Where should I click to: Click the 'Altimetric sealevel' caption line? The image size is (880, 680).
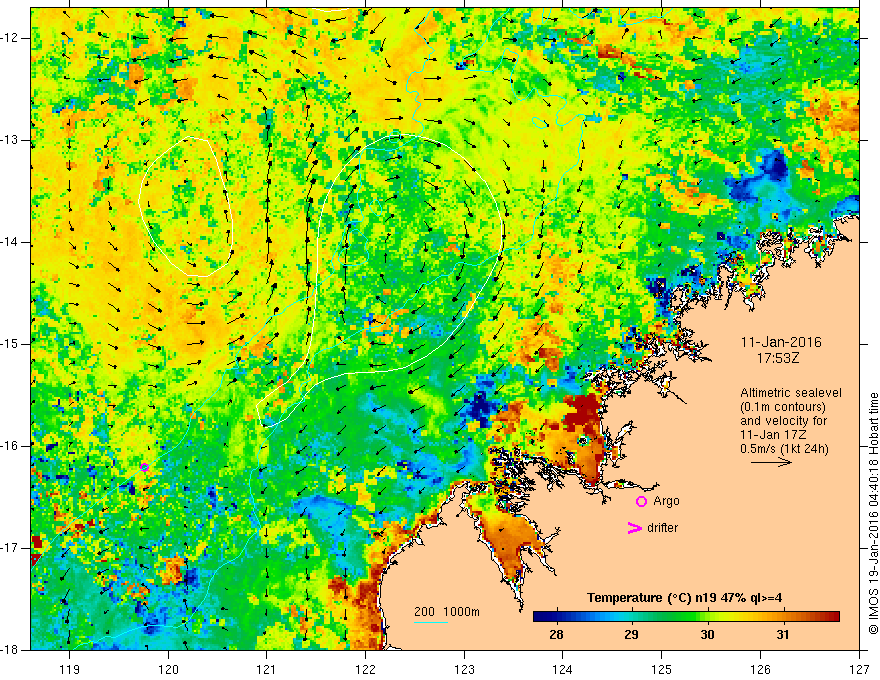pos(791,393)
